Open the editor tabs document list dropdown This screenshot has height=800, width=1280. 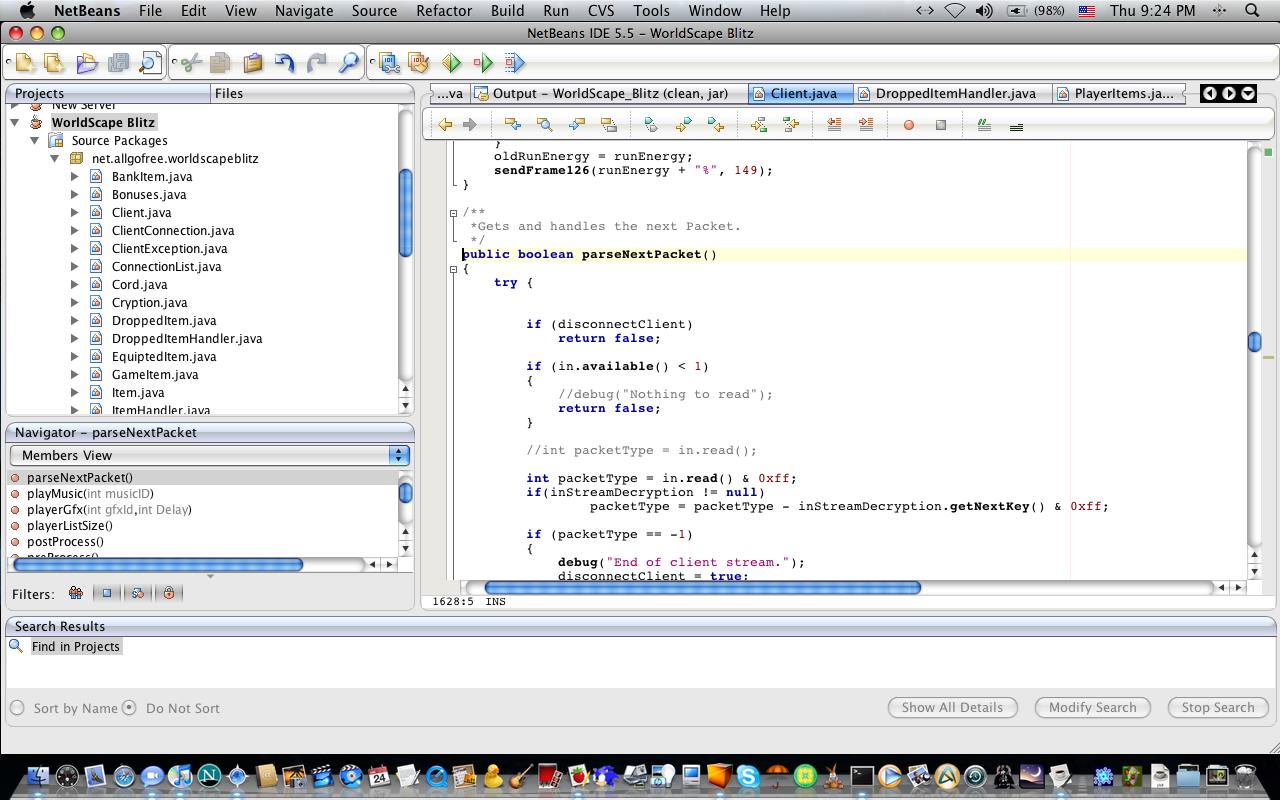1248,93
